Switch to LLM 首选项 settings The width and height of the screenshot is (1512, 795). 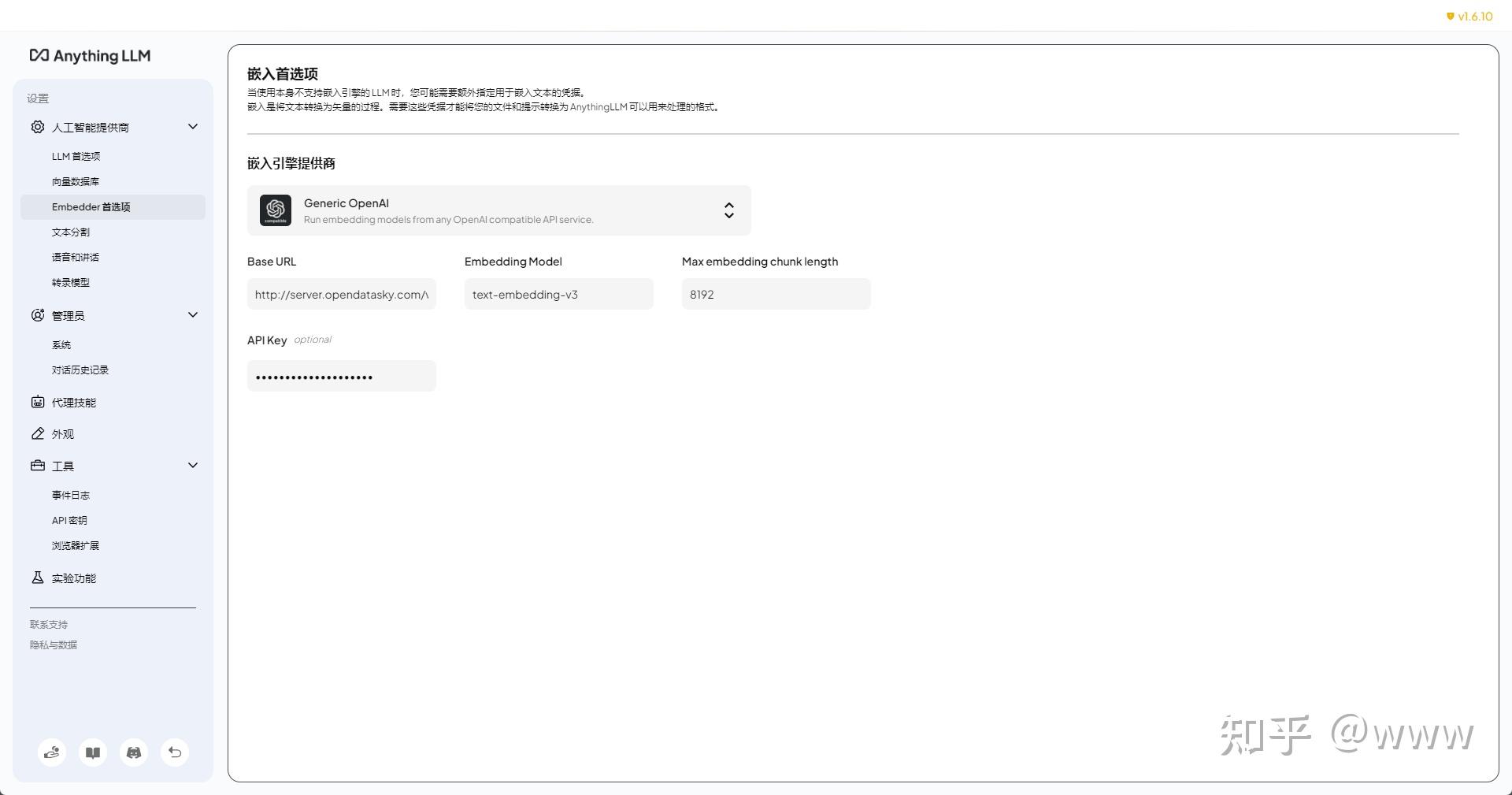76,156
